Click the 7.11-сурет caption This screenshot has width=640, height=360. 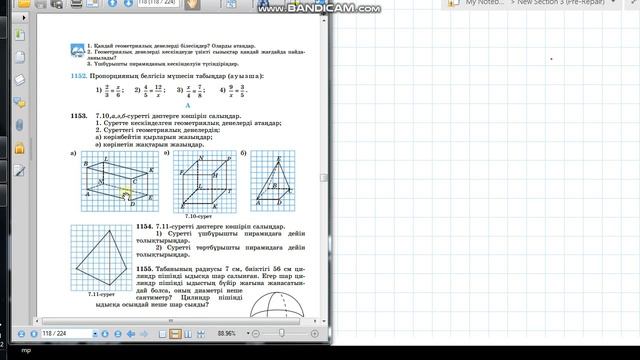point(101,294)
